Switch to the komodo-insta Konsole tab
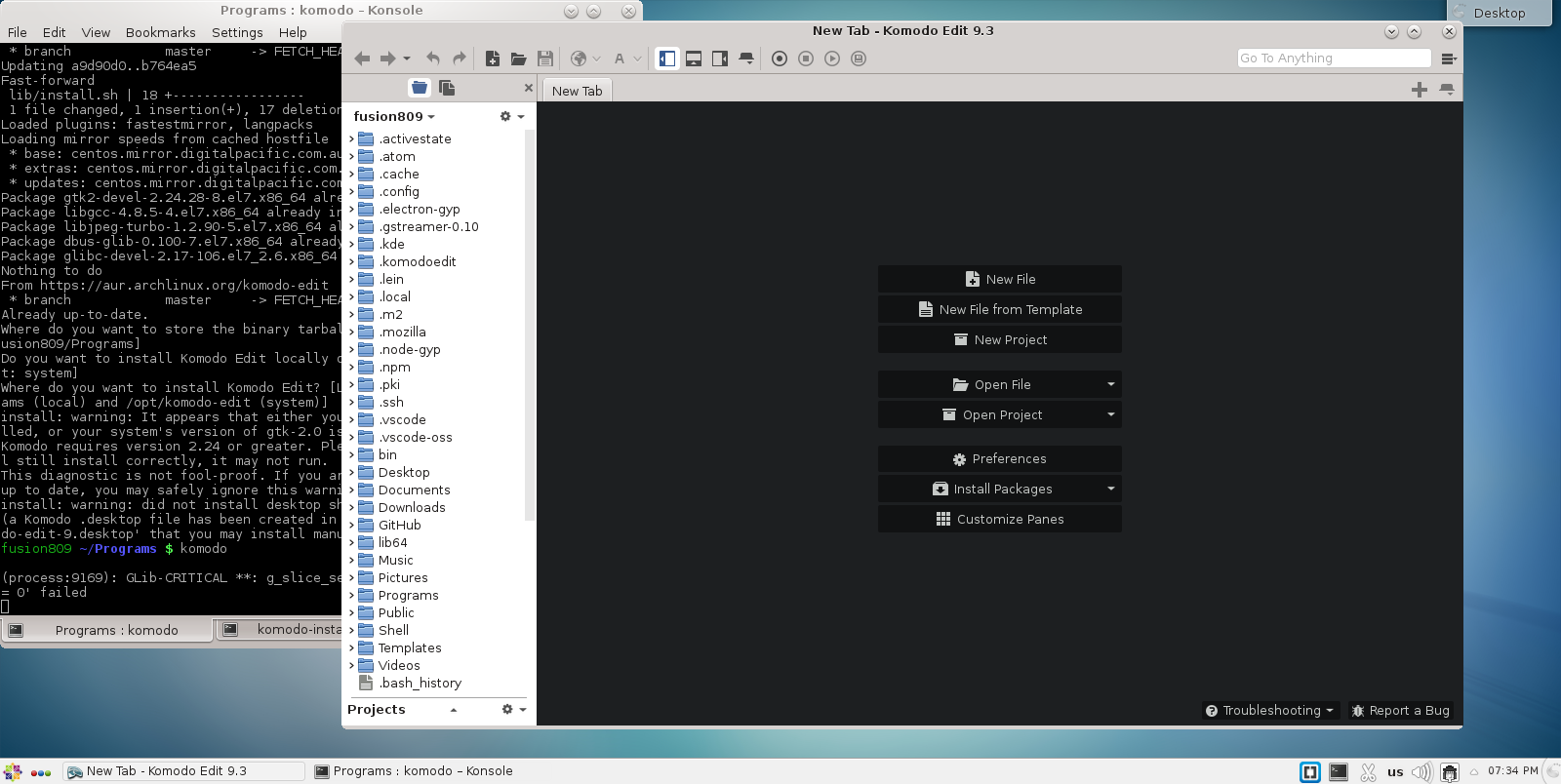Viewport: 1561px width, 784px height. point(280,630)
